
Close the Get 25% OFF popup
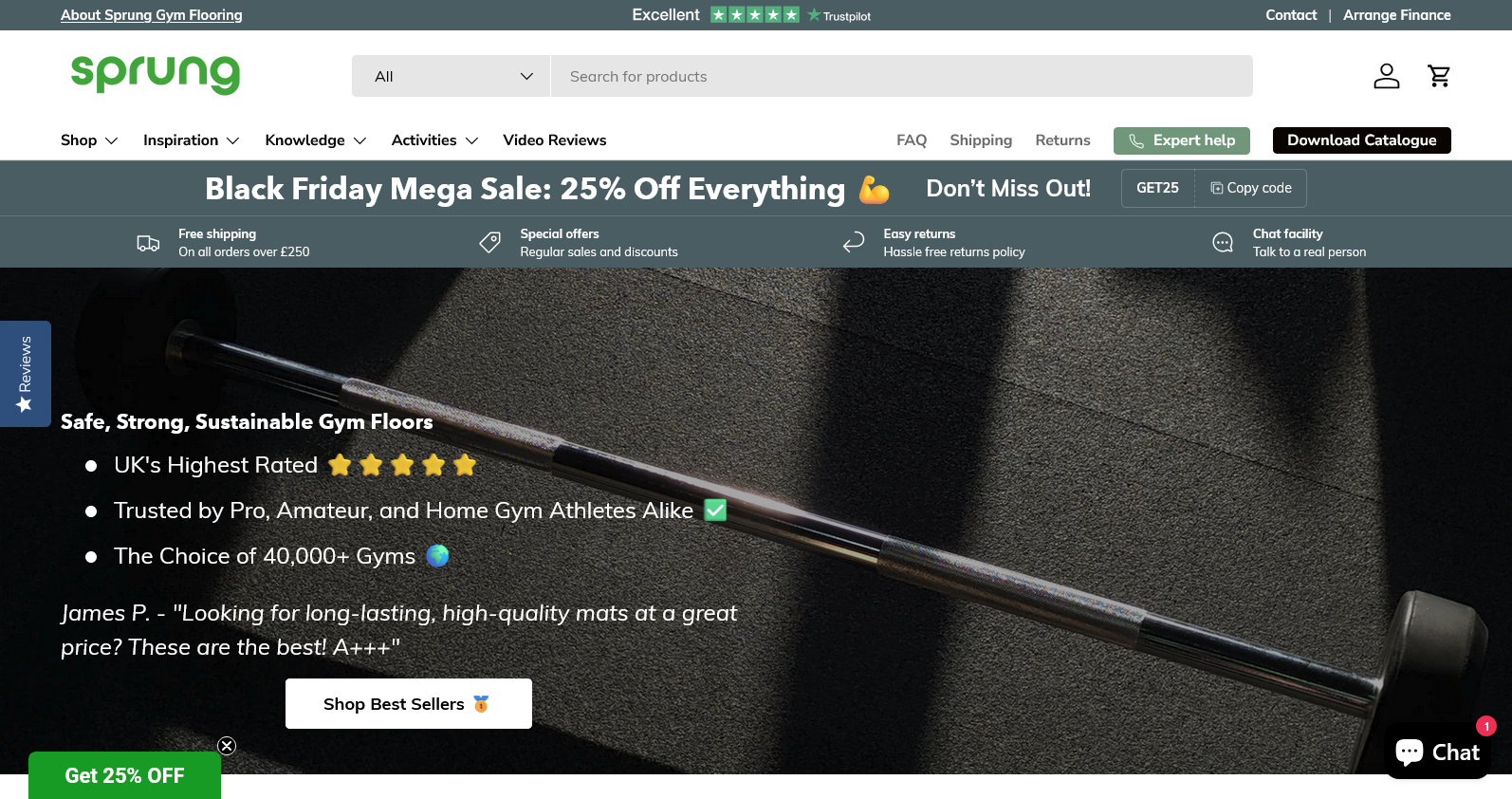(227, 746)
